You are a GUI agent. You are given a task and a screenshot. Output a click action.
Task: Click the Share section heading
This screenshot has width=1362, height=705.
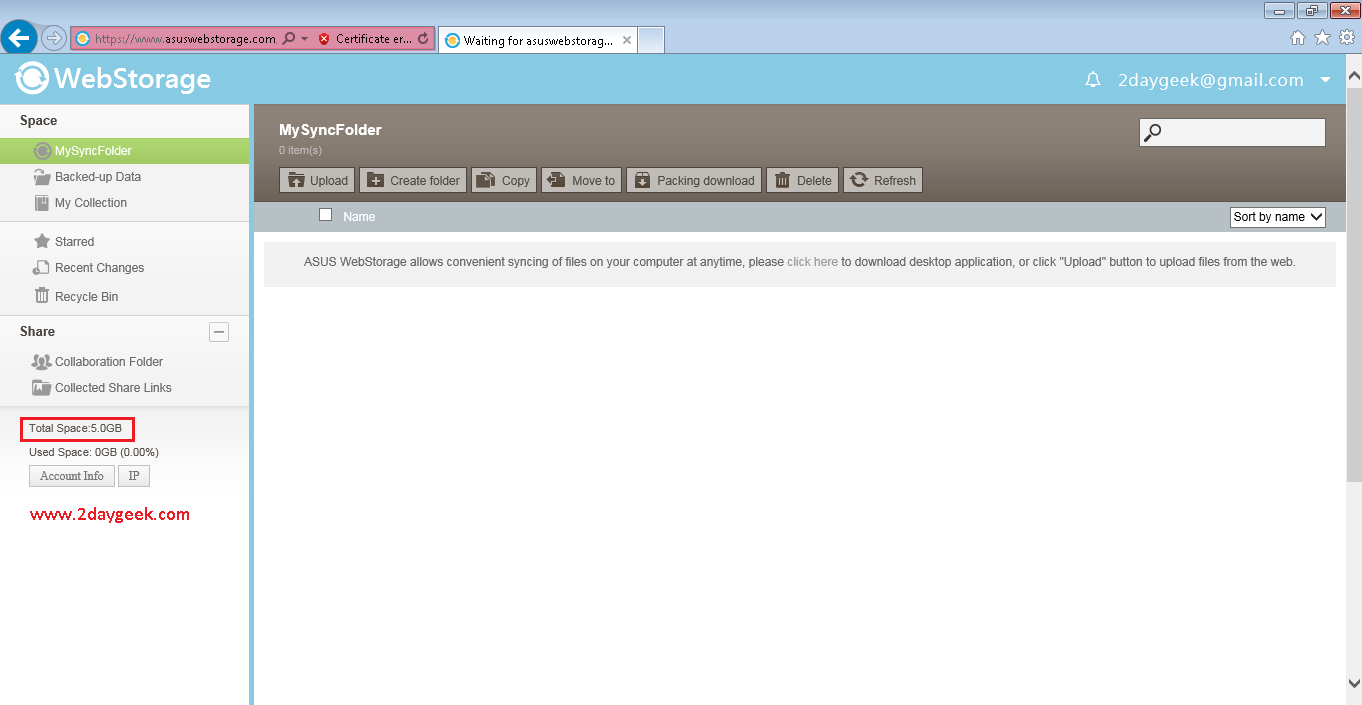point(38,332)
